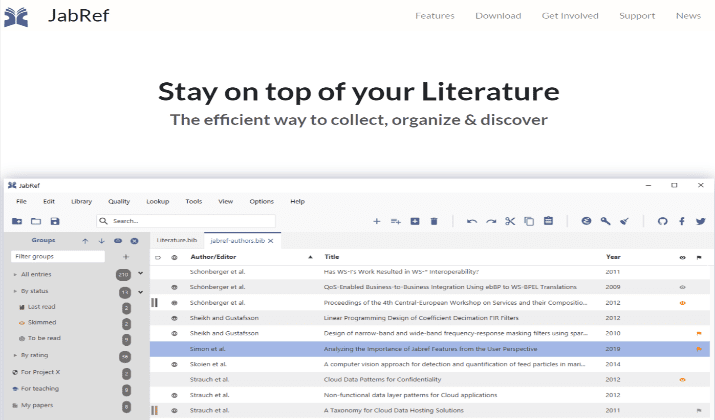
Task: Select the Skimmed group
Action: pyautogui.click(x=42, y=322)
